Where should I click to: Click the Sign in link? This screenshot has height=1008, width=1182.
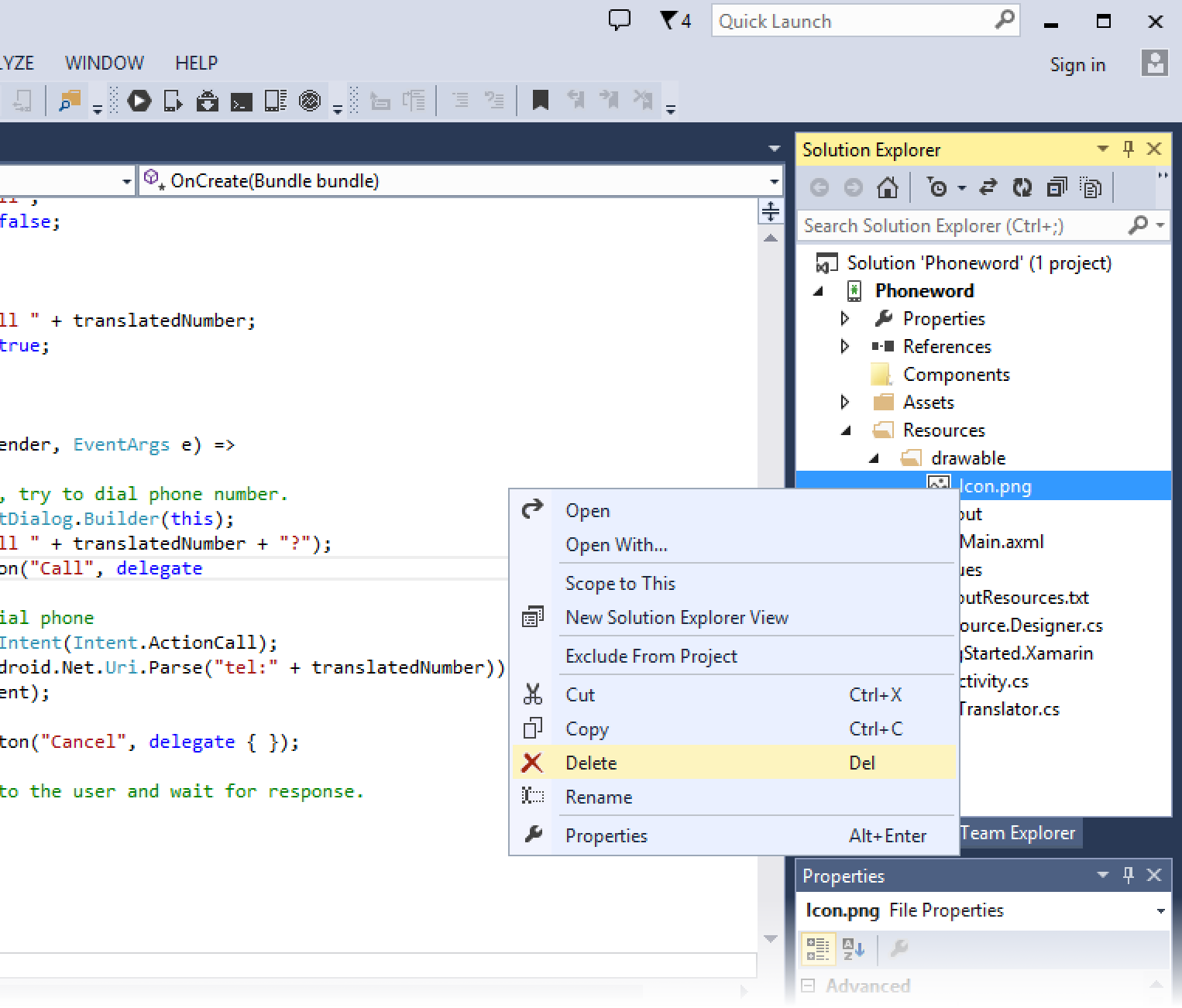tap(1077, 65)
